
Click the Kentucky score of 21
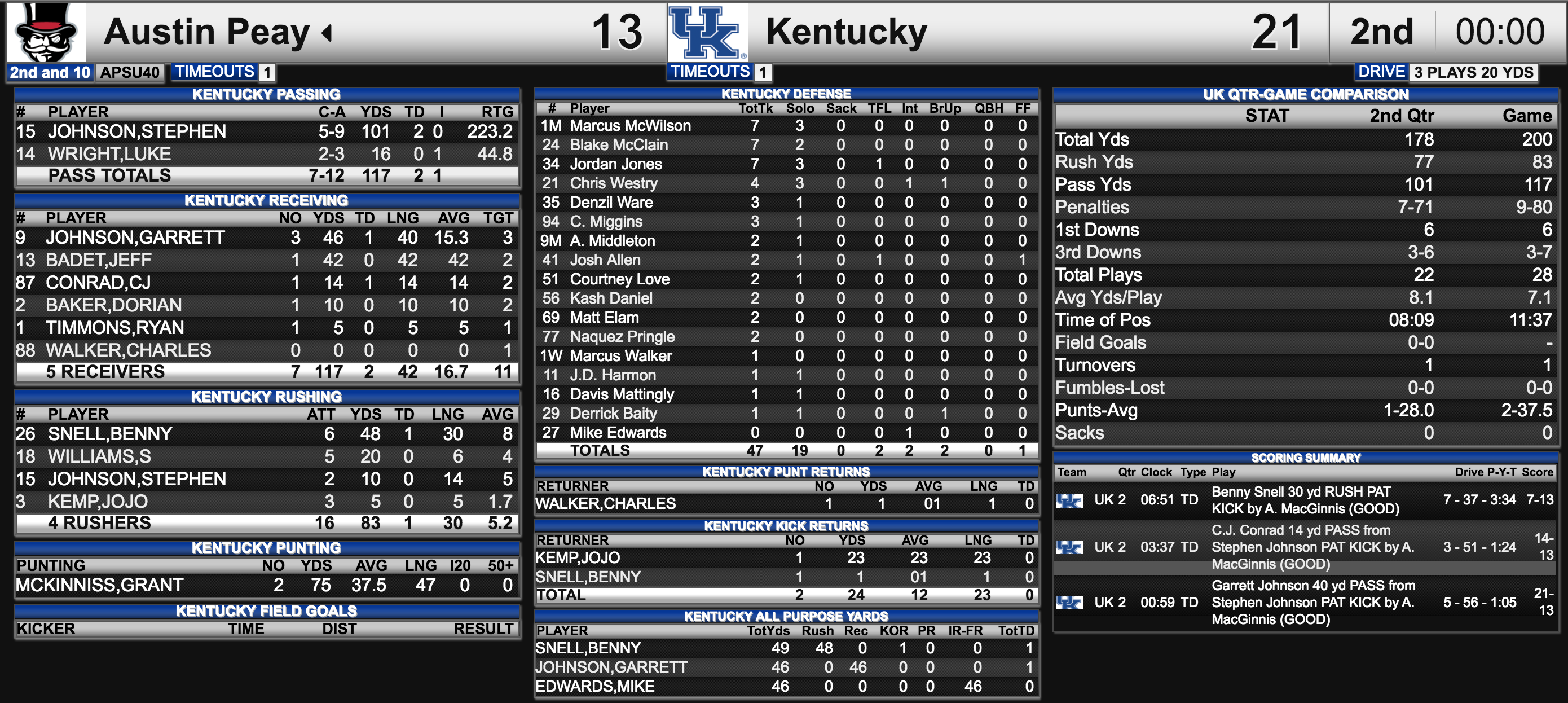[x=1276, y=32]
